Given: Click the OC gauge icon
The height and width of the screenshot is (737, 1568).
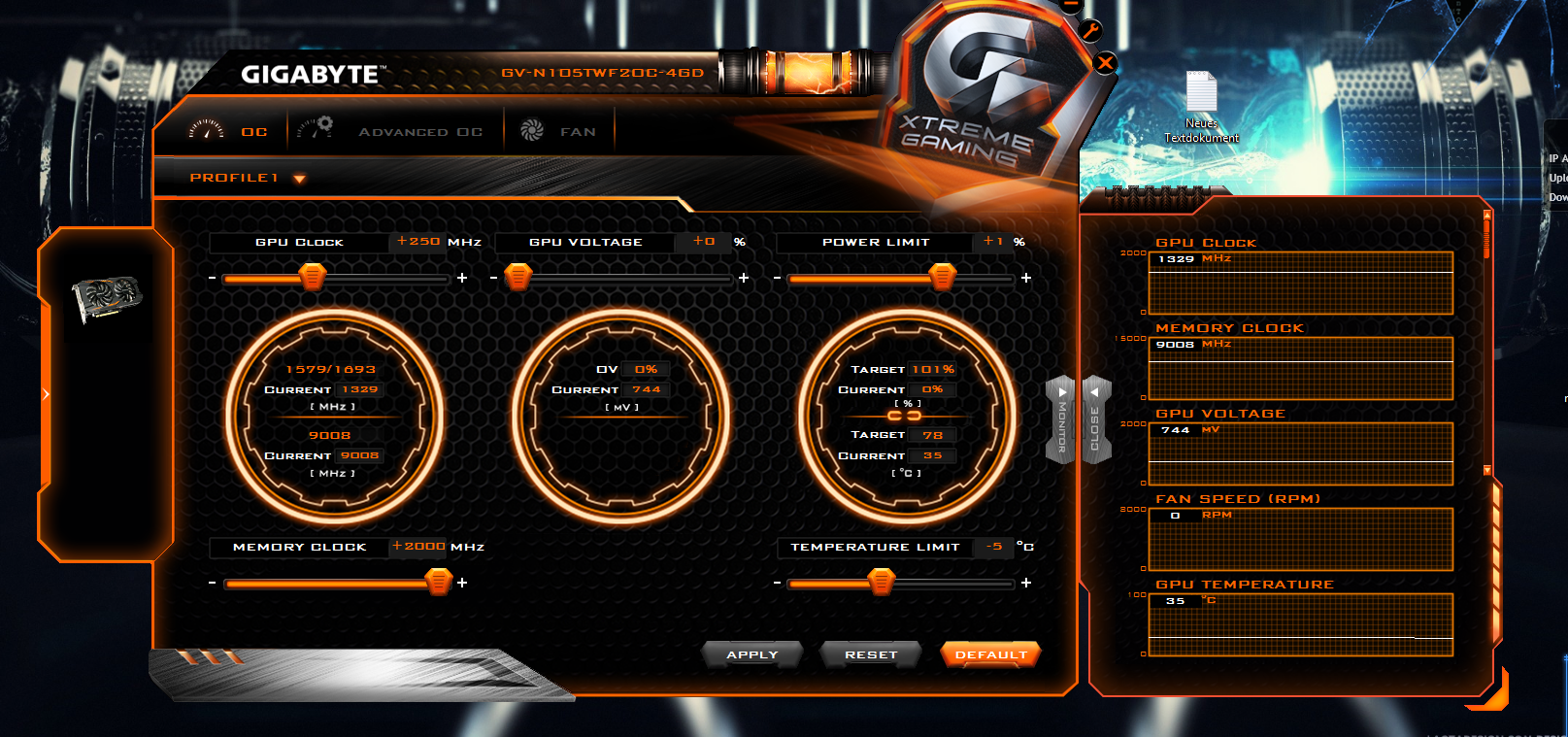Looking at the screenshot, I should pos(206,129).
